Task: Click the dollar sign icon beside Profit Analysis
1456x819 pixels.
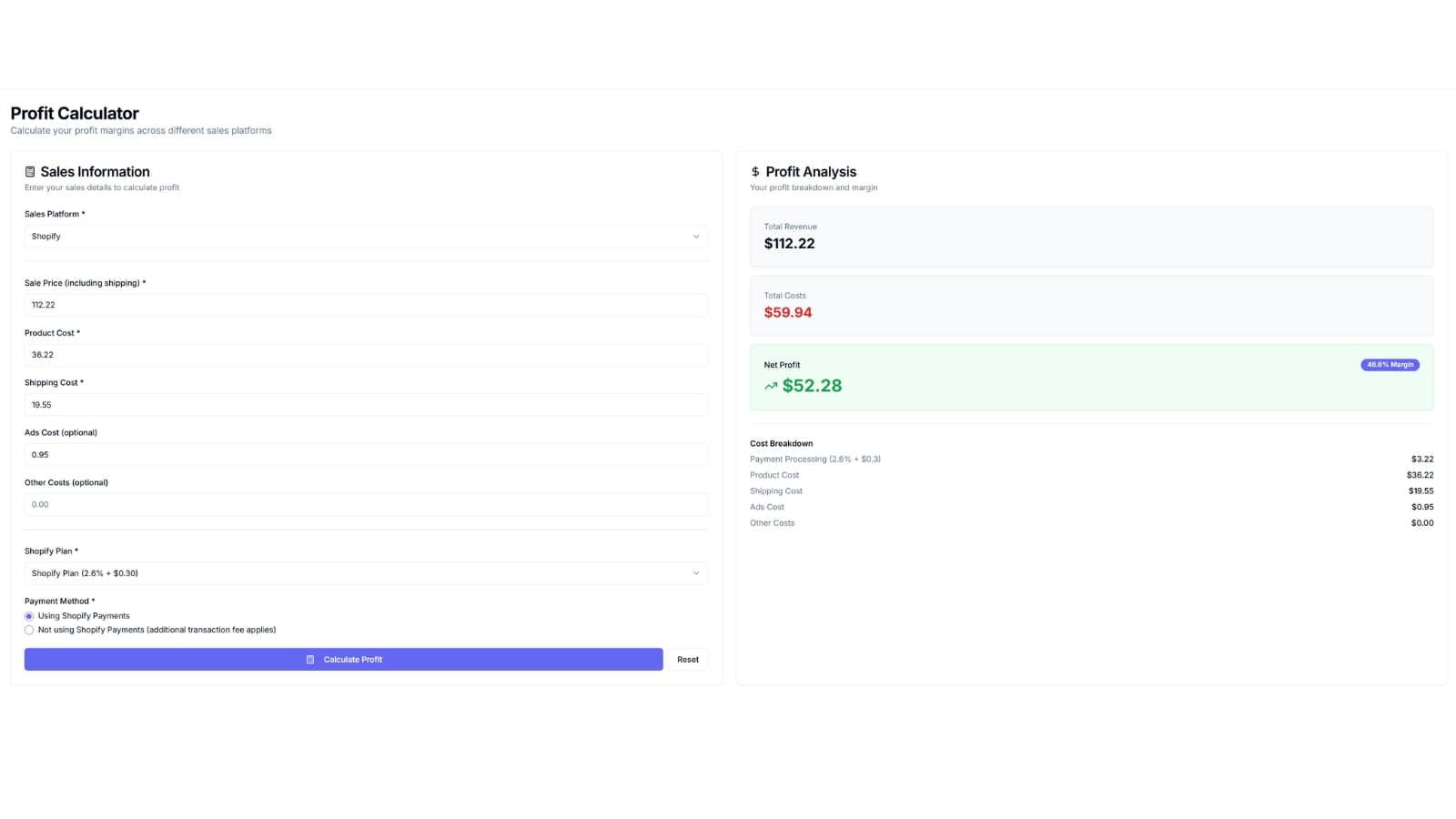Action: click(x=755, y=172)
